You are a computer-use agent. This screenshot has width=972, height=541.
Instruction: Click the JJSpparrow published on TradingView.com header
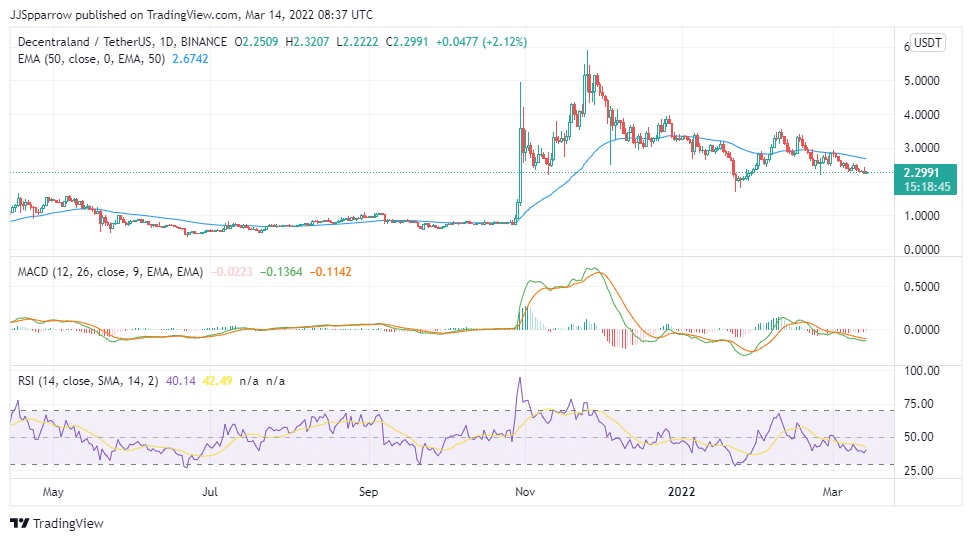(x=192, y=14)
